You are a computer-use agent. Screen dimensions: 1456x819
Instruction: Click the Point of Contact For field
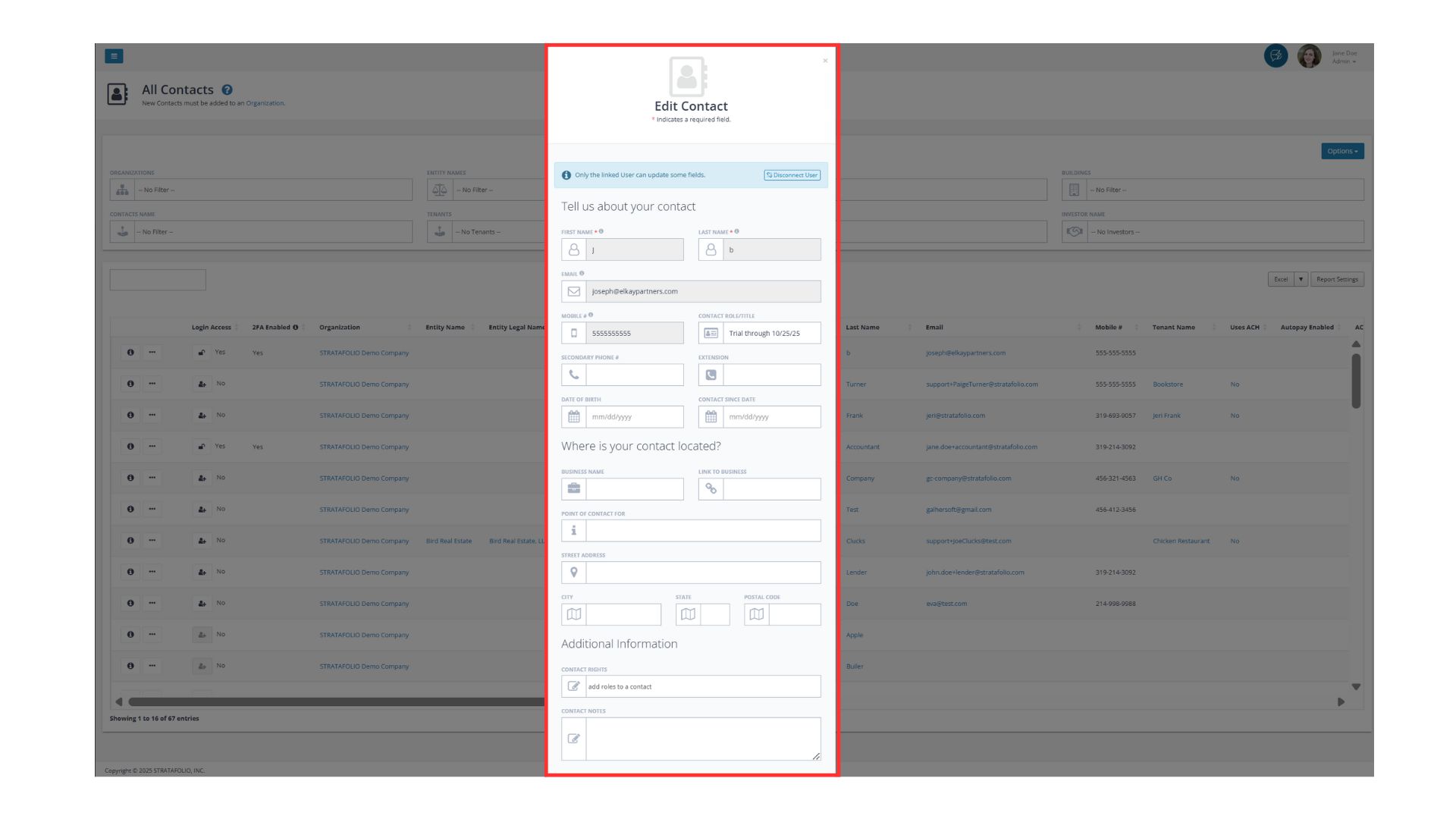coord(702,531)
